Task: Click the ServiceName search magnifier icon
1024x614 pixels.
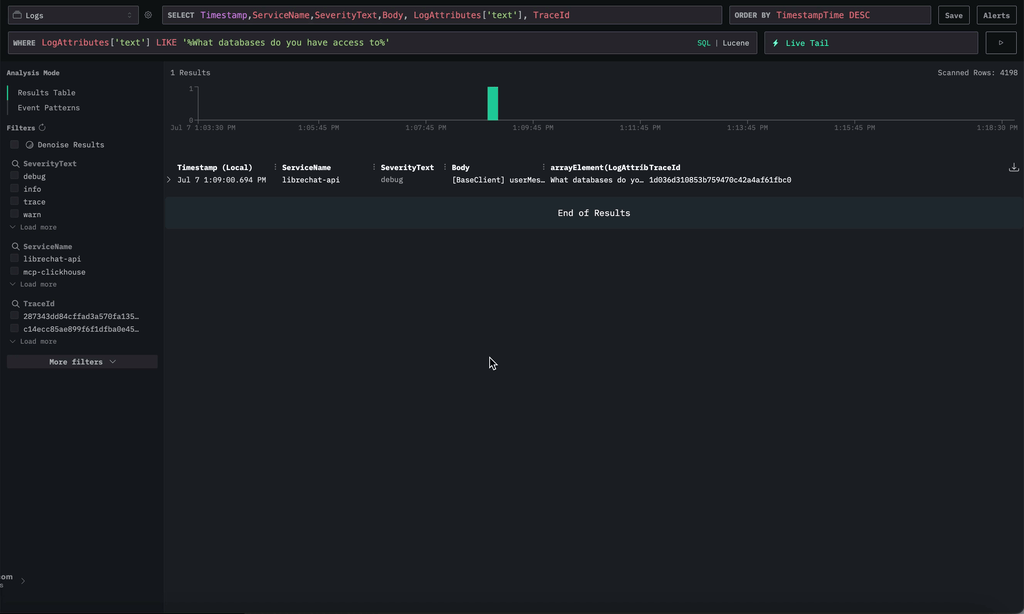Action: [x=16, y=247]
